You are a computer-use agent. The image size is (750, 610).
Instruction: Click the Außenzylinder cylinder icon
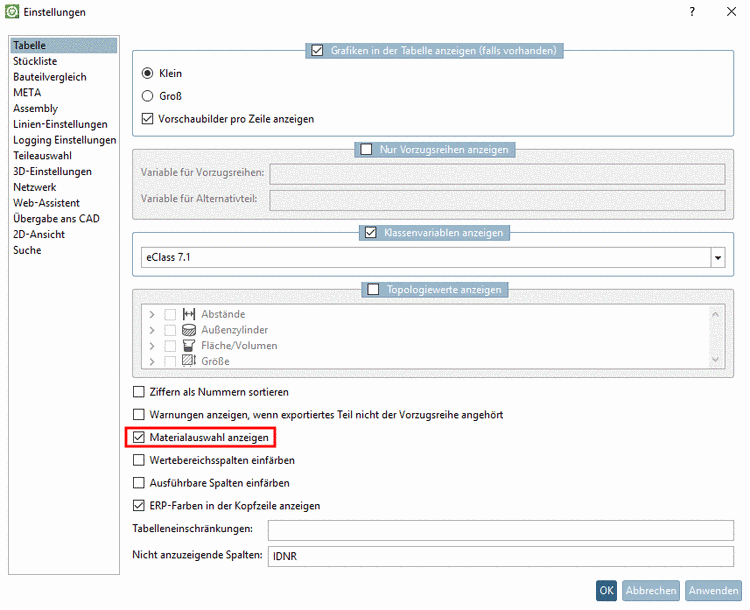(x=189, y=330)
